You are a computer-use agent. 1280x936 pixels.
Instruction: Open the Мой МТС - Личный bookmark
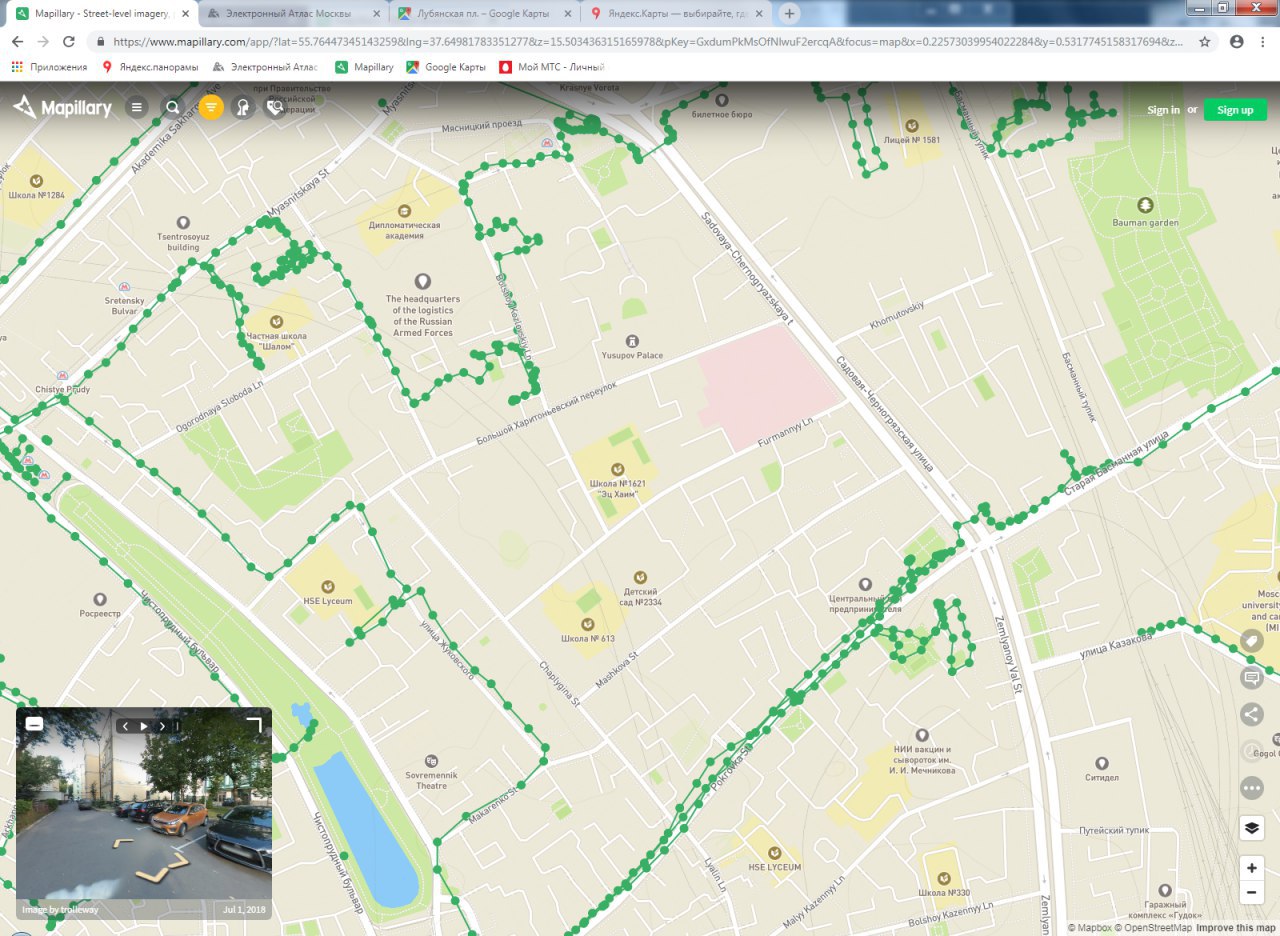point(551,67)
